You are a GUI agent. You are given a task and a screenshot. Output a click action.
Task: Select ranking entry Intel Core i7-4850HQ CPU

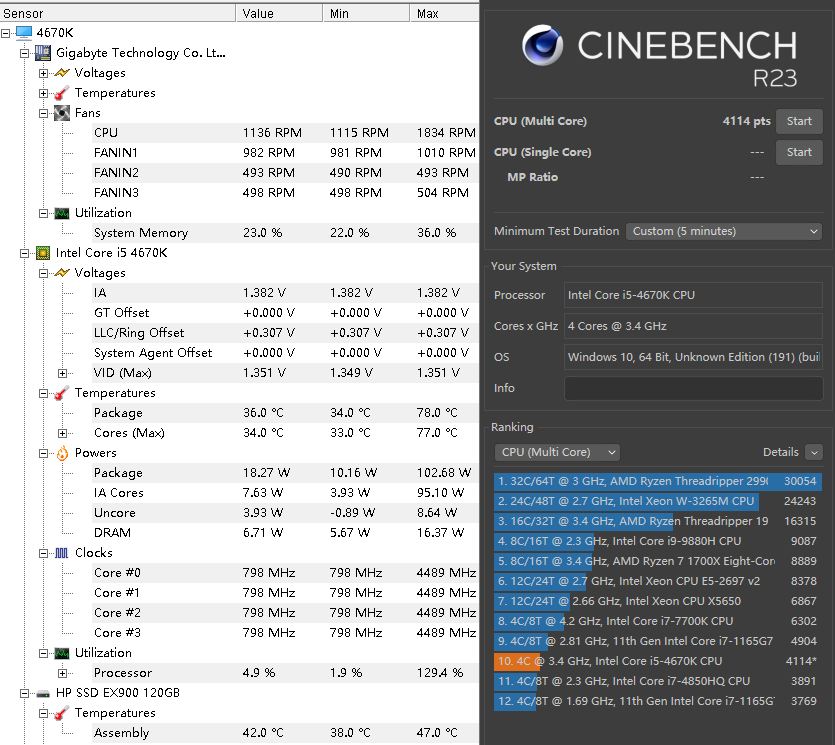coord(658,681)
